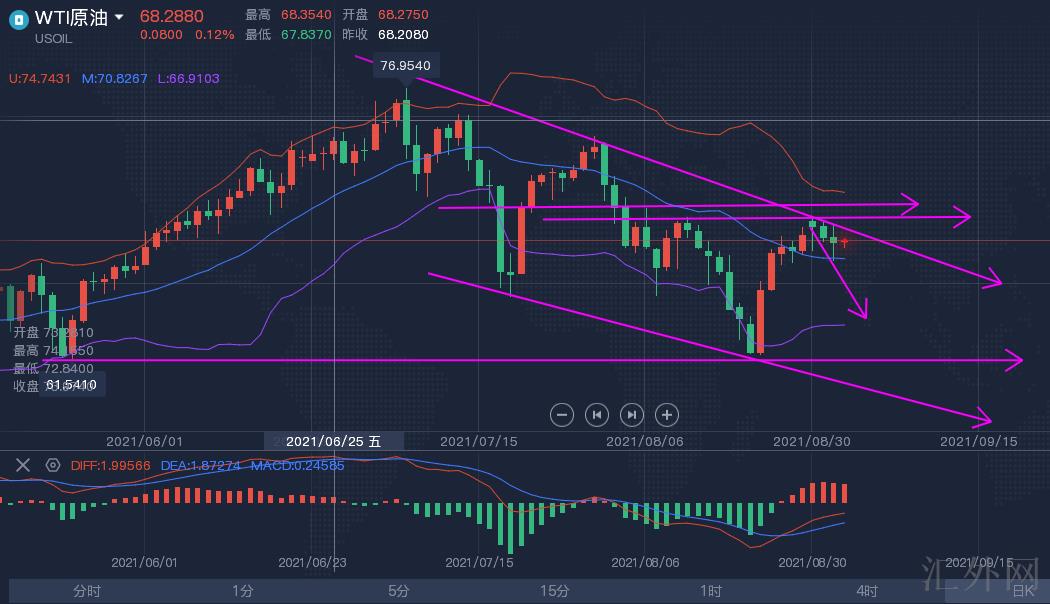The width and height of the screenshot is (1050, 604).
Task: Zoom in the chart with plus button
Action: point(667,414)
